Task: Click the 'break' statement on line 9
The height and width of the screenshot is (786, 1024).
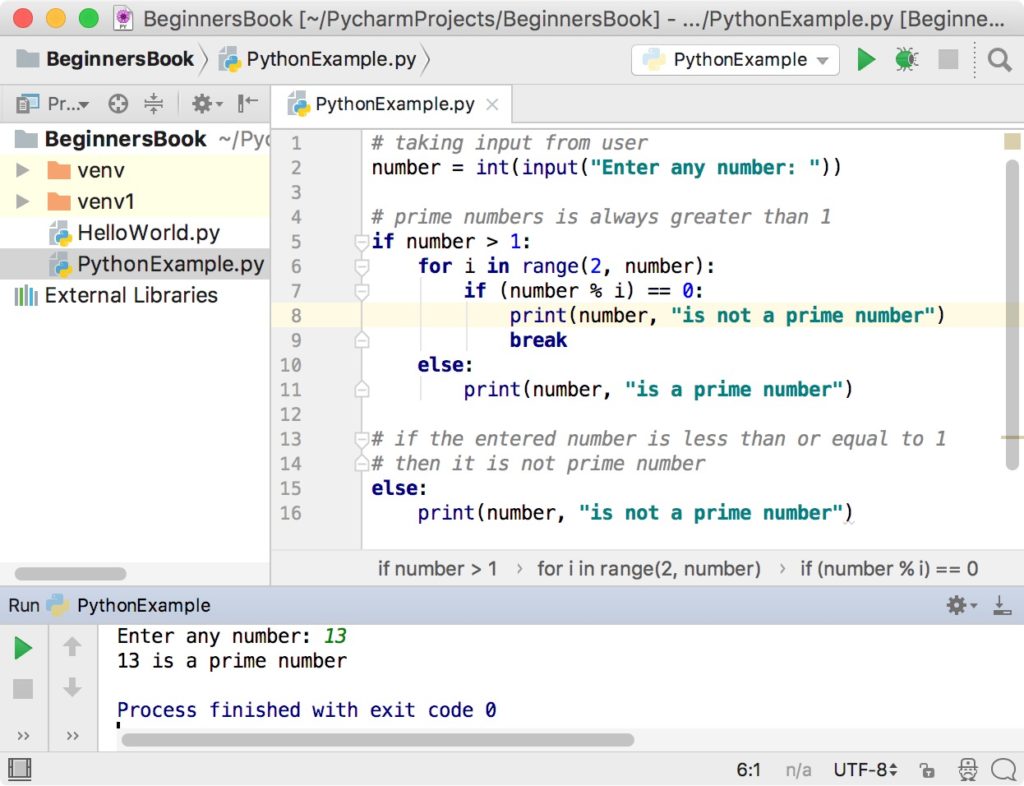Action: coord(538,340)
